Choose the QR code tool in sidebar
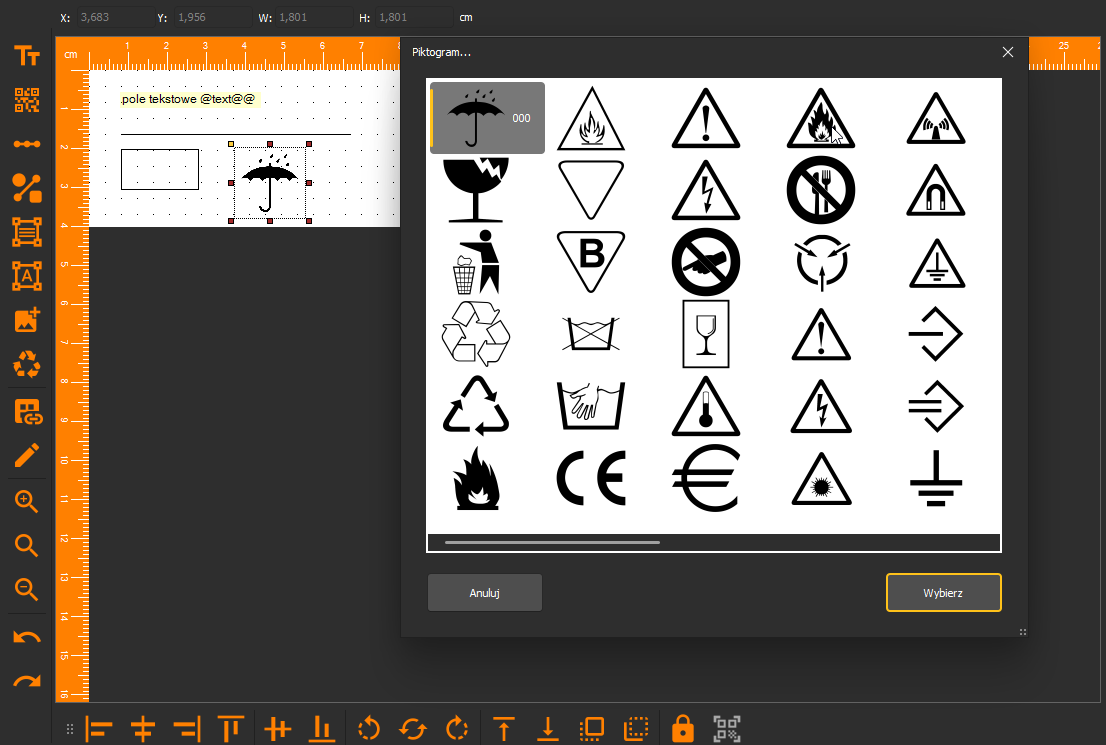Viewport: 1106px width, 745px height. (27, 100)
